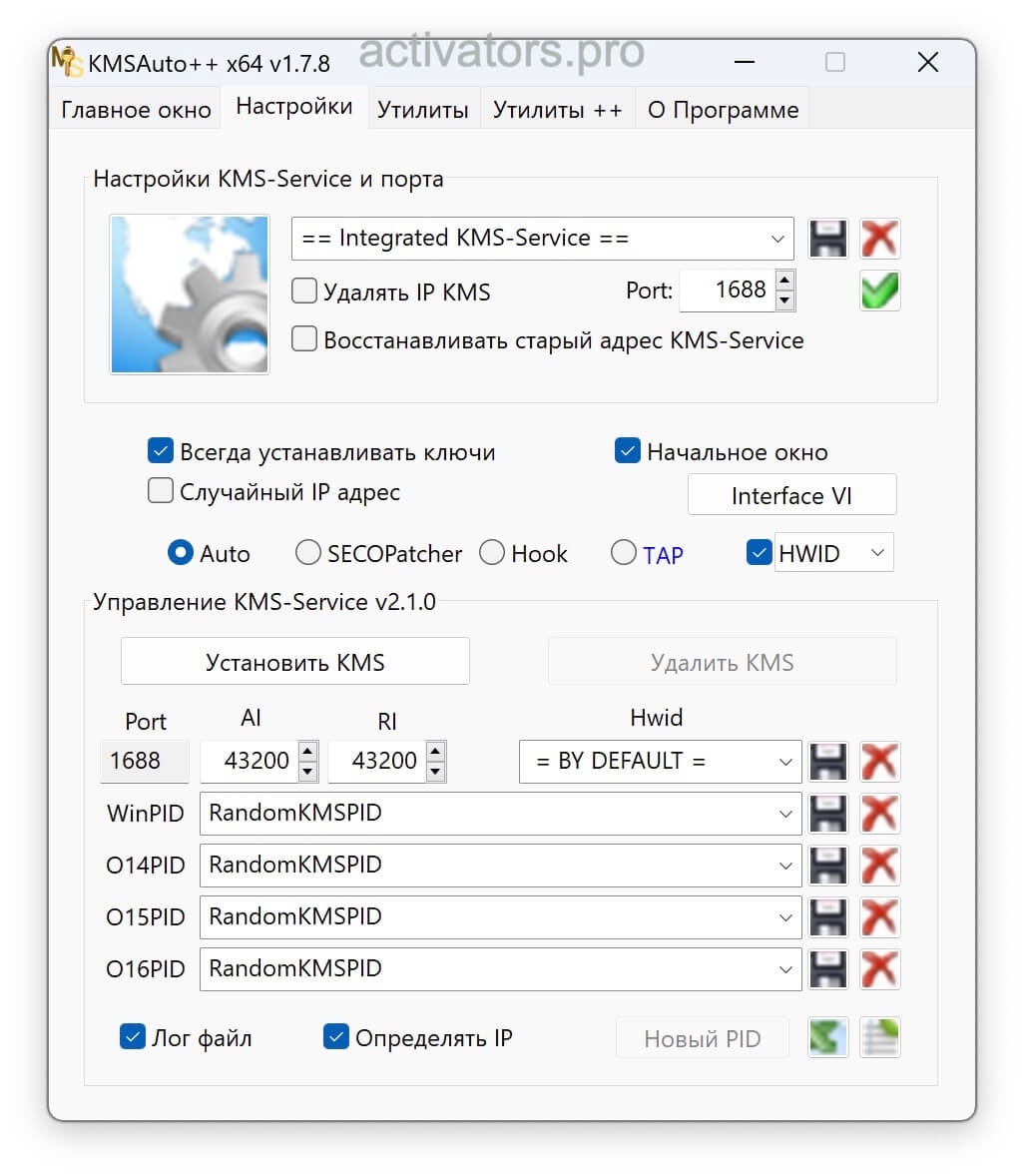Image resolution: width=1024 pixels, height=1176 pixels.
Task: Click the red X beside Integrated KMS-Service dropdown
Action: [879, 239]
